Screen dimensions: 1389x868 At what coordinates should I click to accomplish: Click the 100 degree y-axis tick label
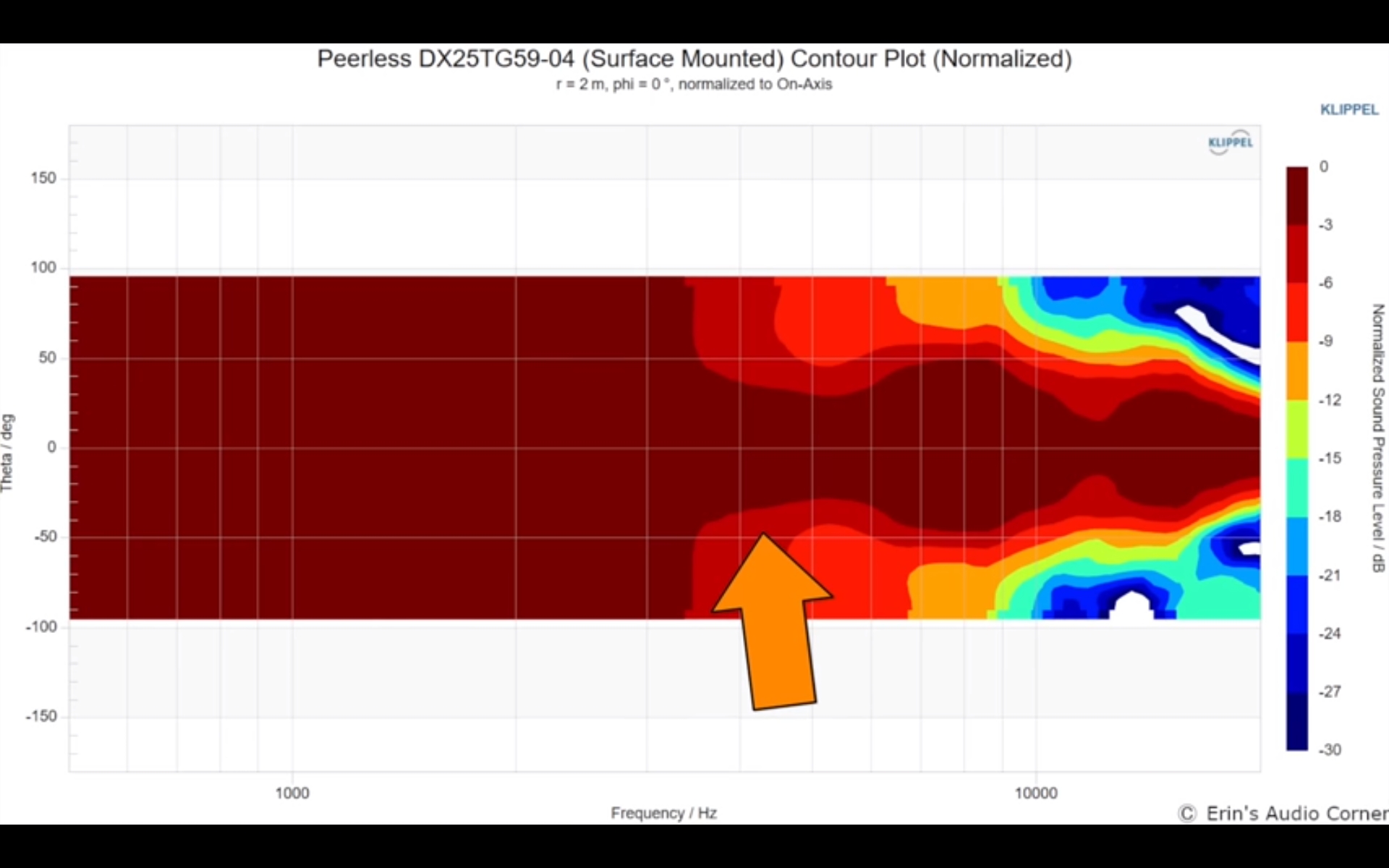(43, 268)
